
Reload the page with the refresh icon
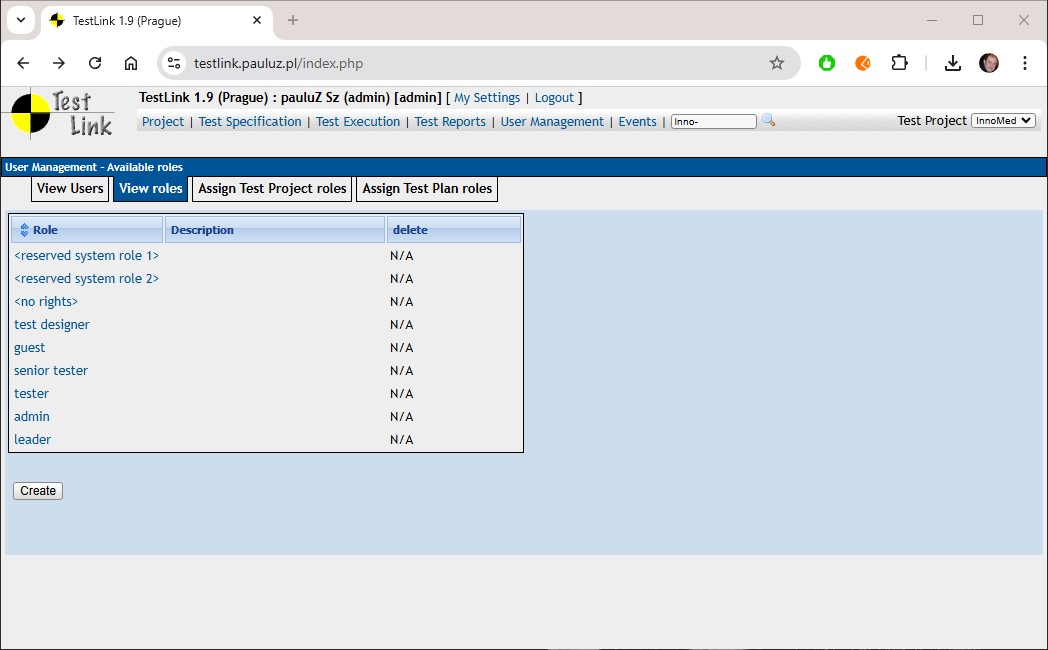click(x=95, y=63)
